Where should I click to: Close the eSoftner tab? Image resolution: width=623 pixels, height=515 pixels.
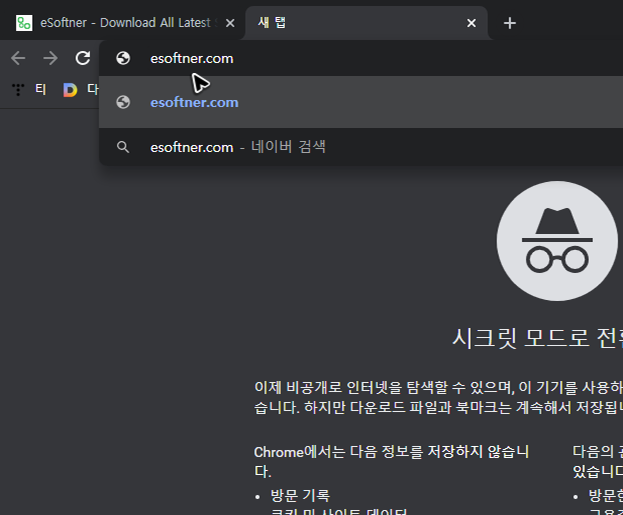click(x=230, y=23)
